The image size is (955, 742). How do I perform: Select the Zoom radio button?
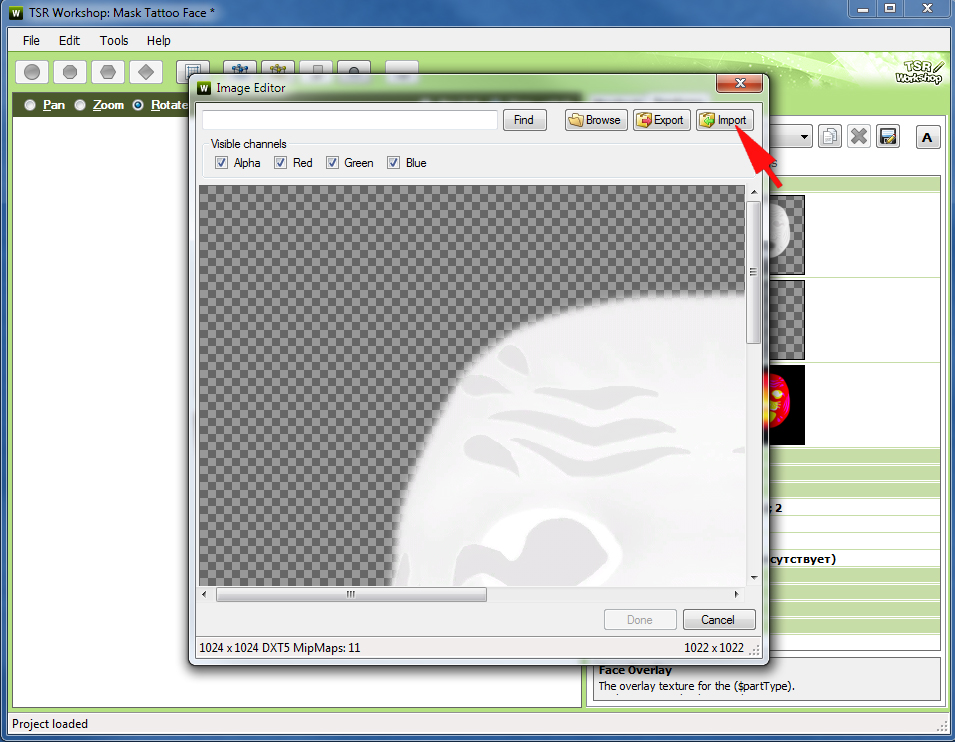(80, 105)
